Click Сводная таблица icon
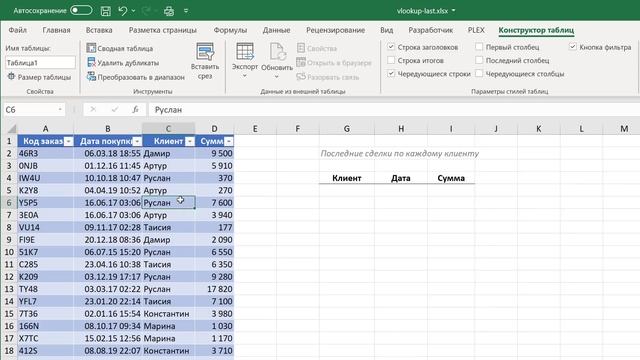The image size is (640, 360). 91,48
